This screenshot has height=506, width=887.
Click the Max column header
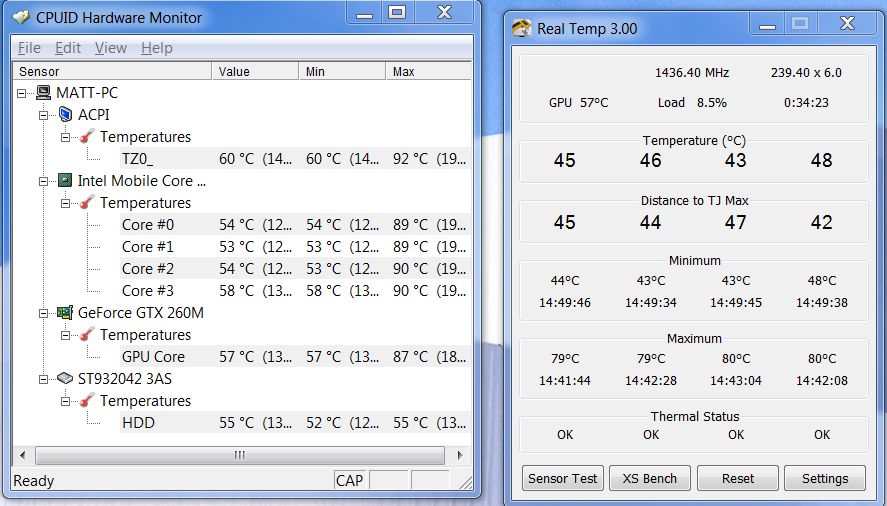(429, 71)
